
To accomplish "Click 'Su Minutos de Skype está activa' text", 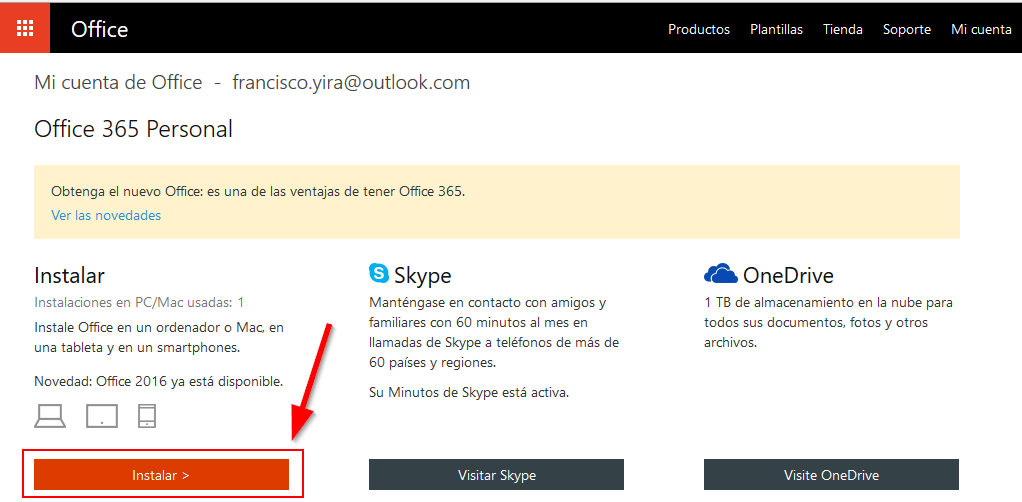I will [469, 393].
